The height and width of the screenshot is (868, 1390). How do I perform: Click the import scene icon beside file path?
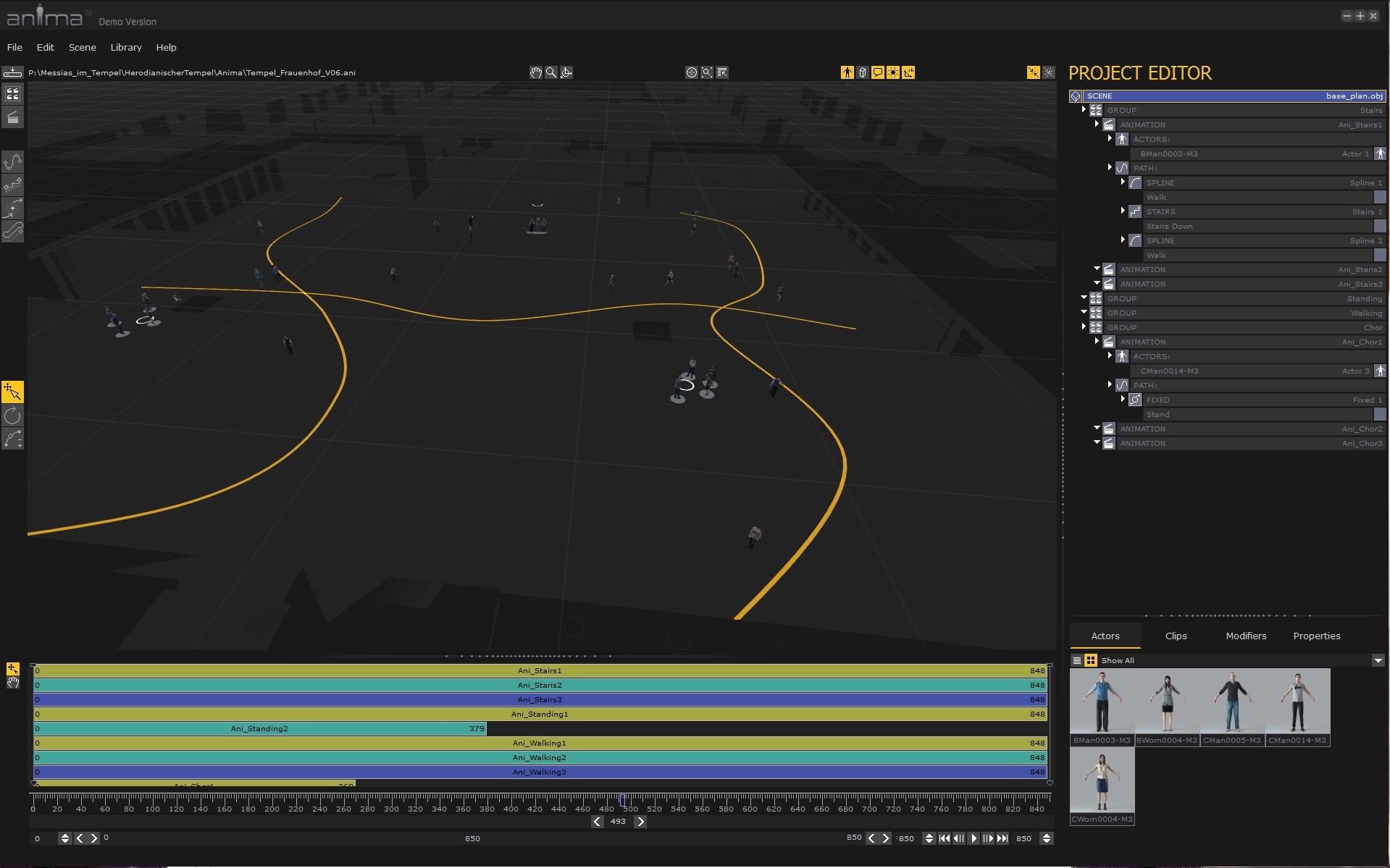[12, 72]
